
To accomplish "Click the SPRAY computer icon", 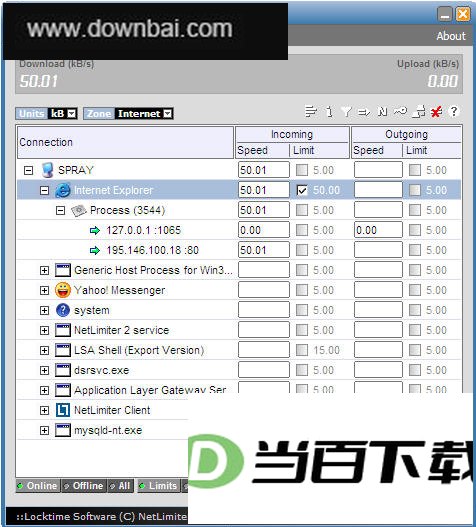I will (x=47, y=170).
